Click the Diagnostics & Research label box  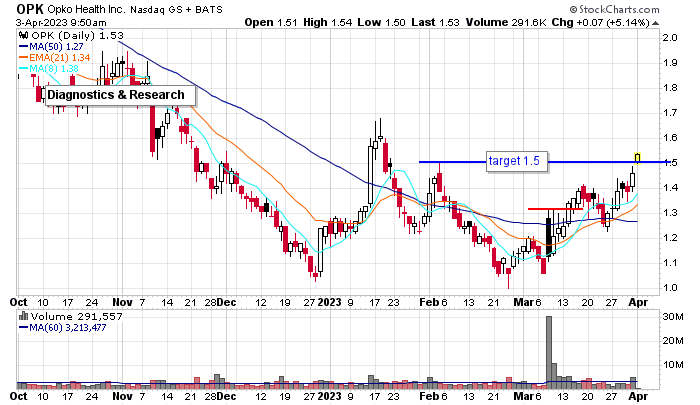point(120,95)
